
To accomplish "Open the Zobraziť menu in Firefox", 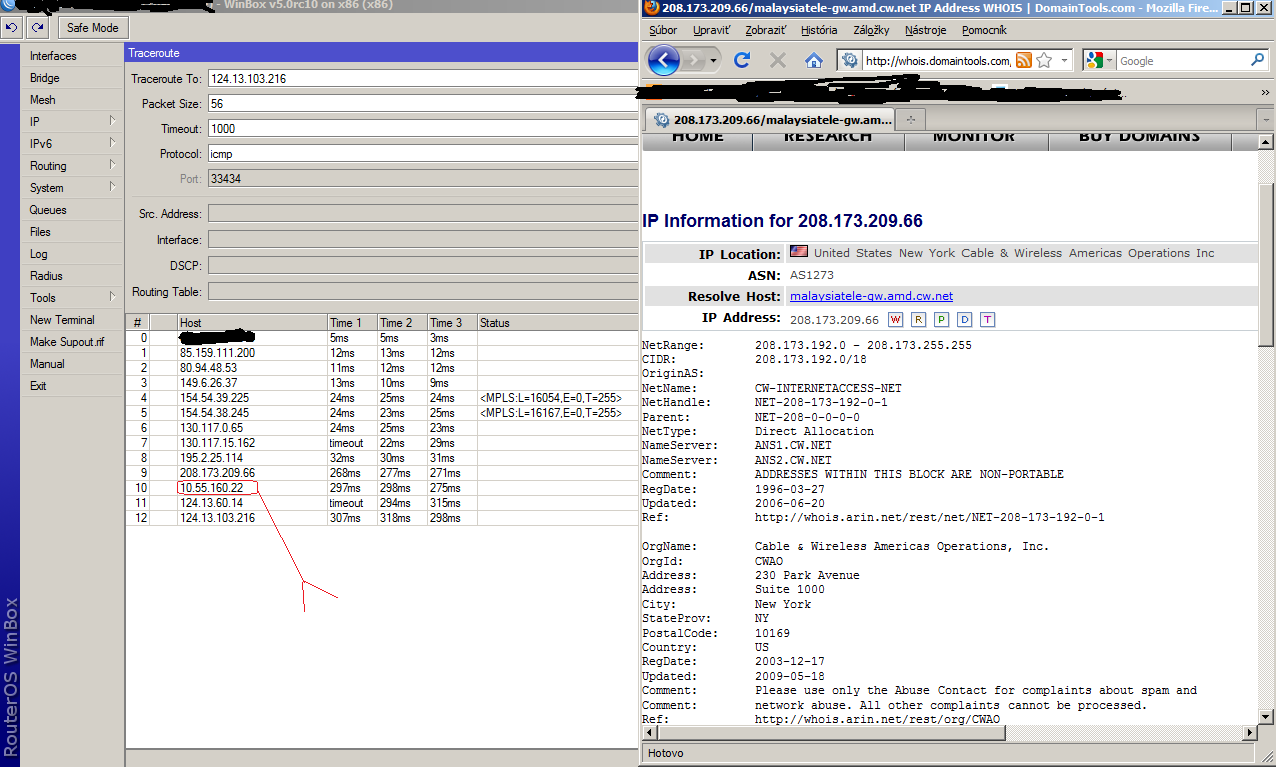I will 768,31.
